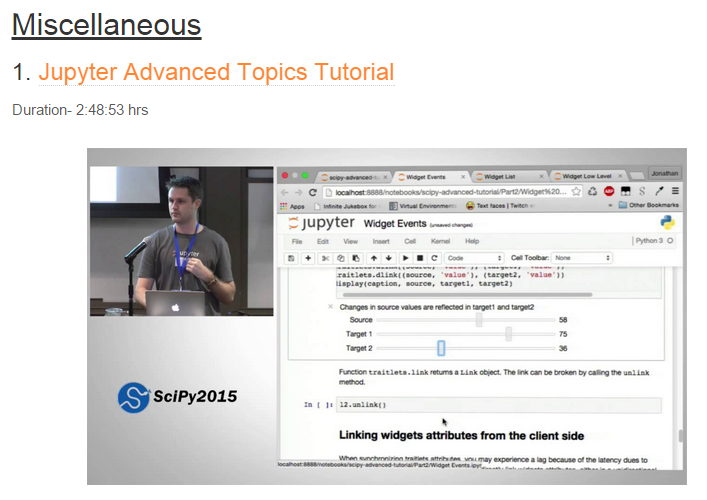
Task: Open the cell type Code dropdown
Action: pos(474,258)
